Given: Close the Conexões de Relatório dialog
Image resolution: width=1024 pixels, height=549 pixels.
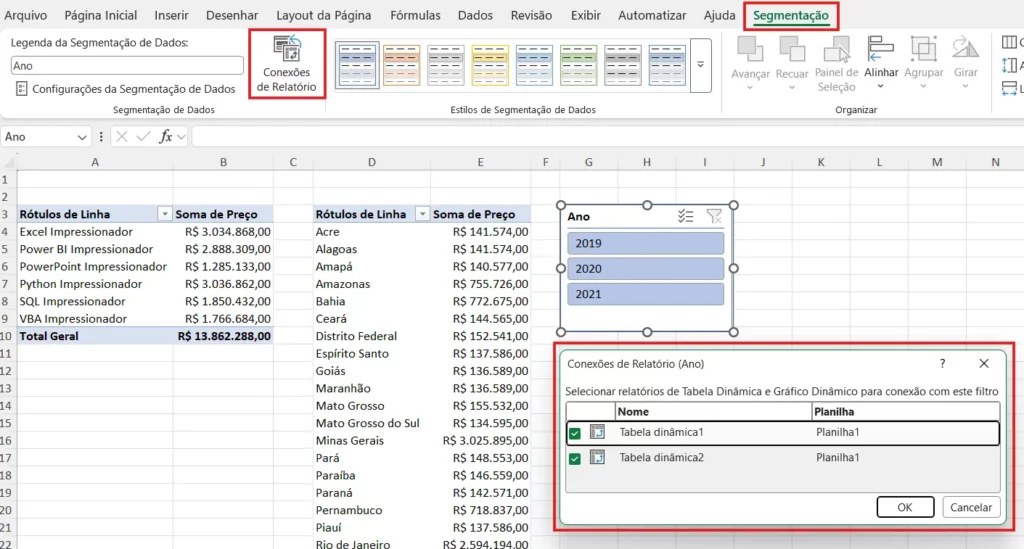Looking at the screenshot, I should tap(984, 364).
